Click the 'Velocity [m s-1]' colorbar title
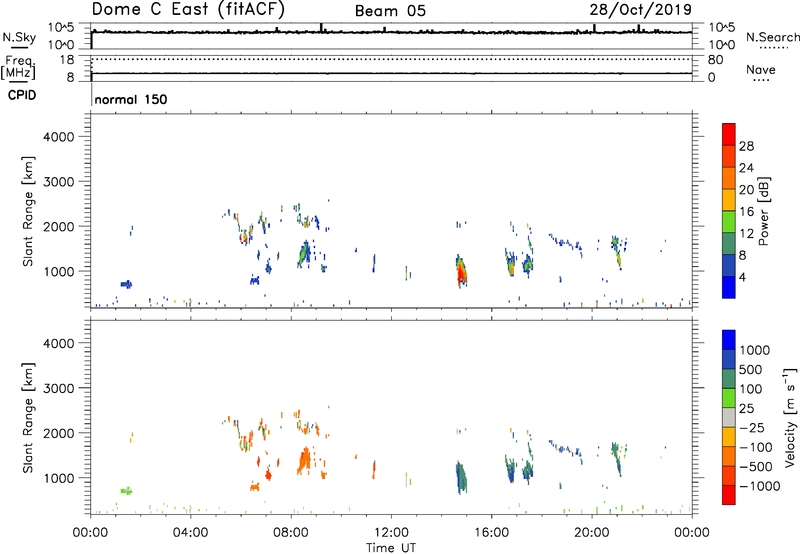 point(790,417)
